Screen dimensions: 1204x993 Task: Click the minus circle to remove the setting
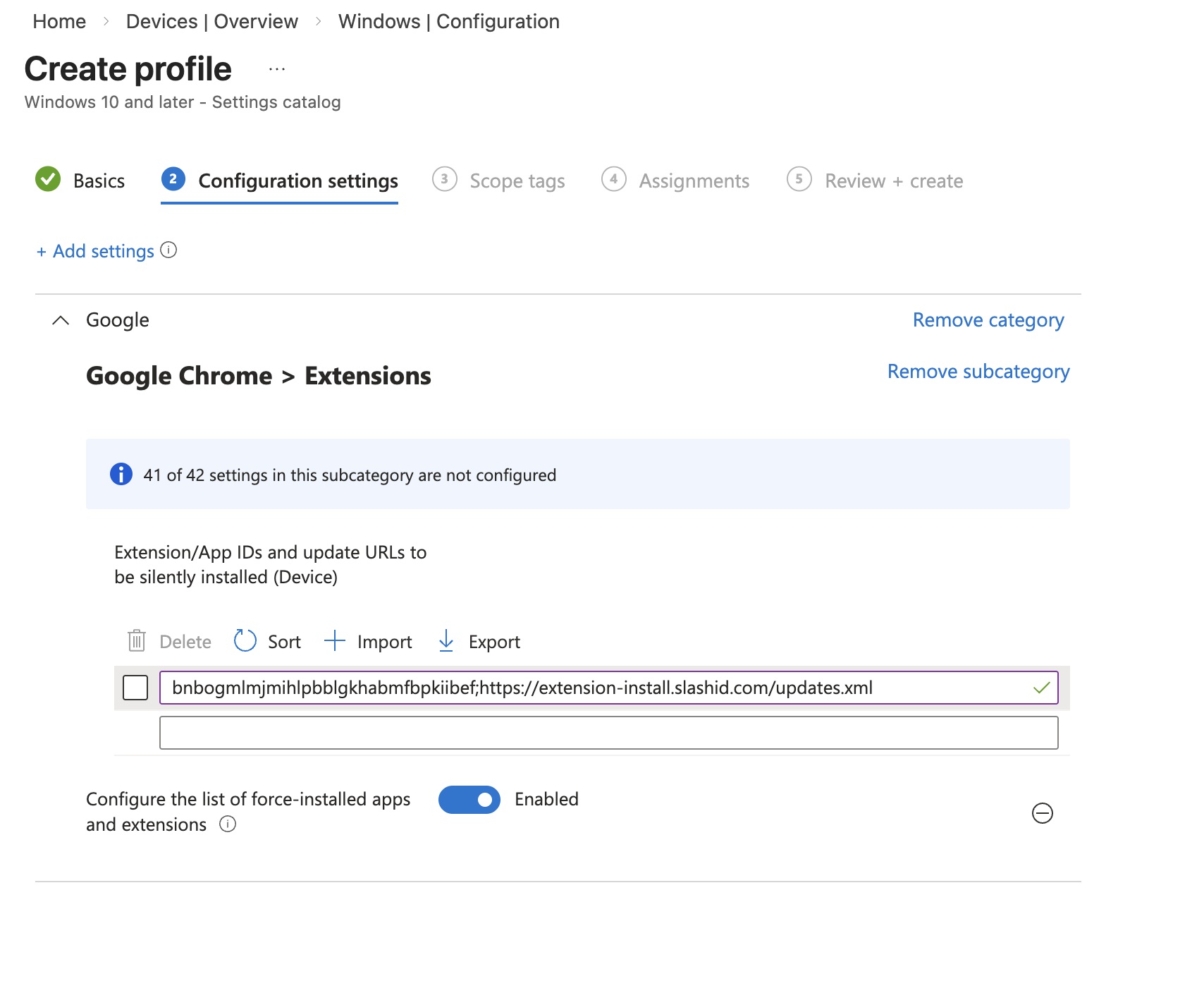point(1043,812)
